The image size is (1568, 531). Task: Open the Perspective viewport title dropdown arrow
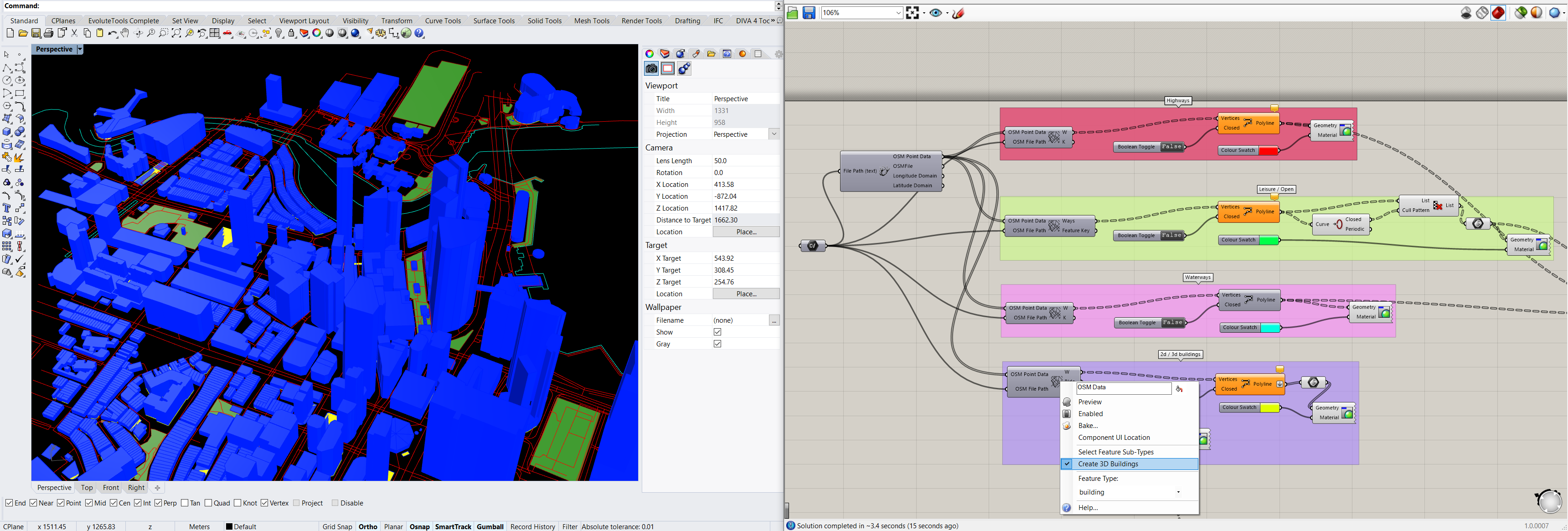pyautogui.click(x=80, y=49)
